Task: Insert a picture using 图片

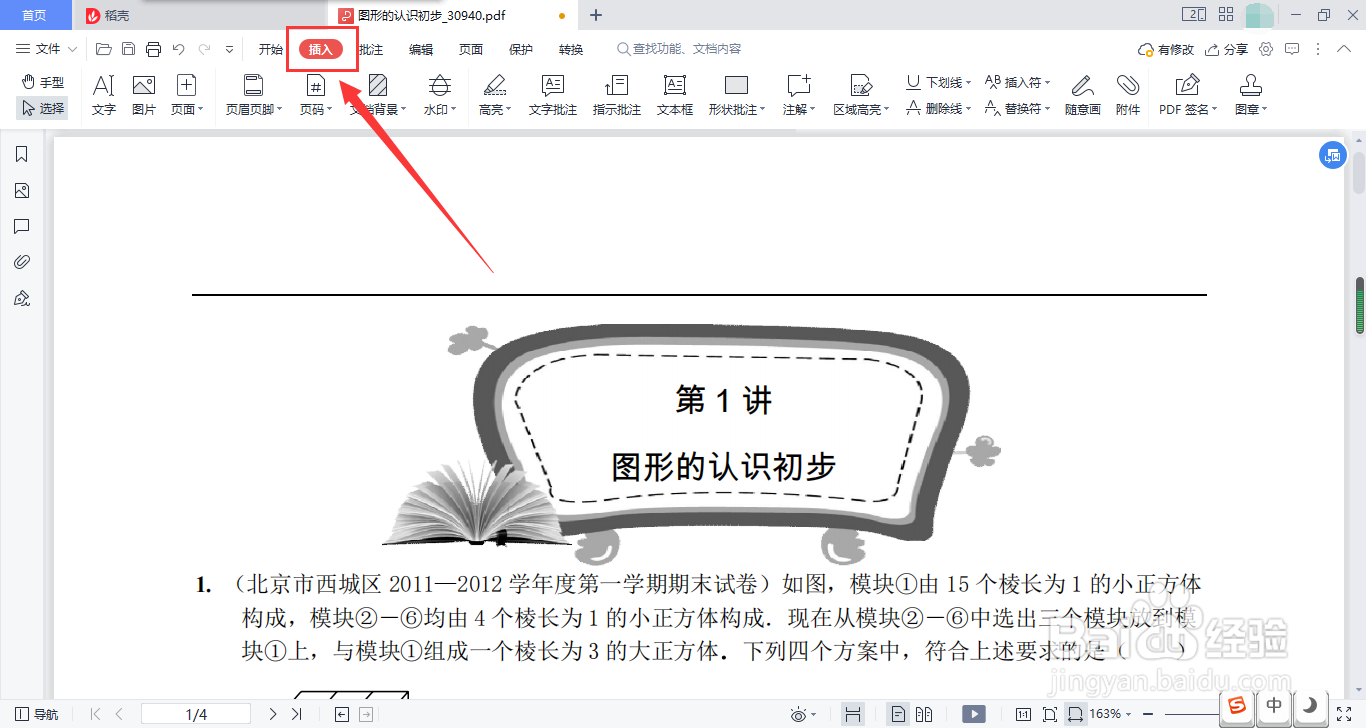Action: (x=144, y=96)
